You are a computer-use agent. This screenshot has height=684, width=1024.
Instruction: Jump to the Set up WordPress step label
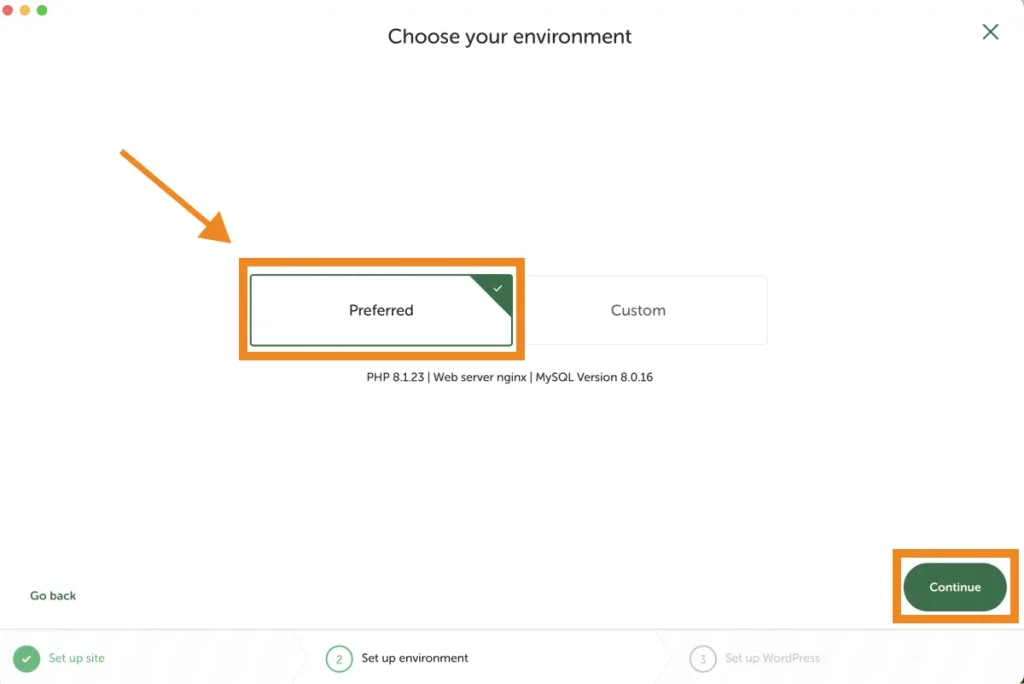pos(772,658)
